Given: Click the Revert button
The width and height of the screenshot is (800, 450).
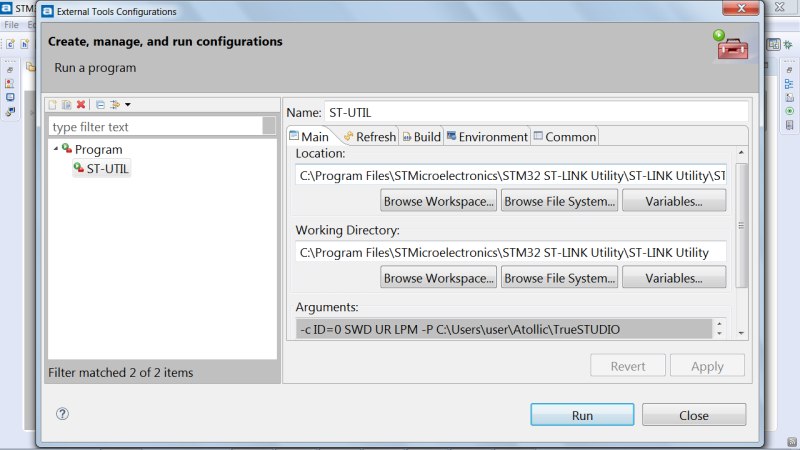Looking at the screenshot, I should pyautogui.click(x=628, y=366).
